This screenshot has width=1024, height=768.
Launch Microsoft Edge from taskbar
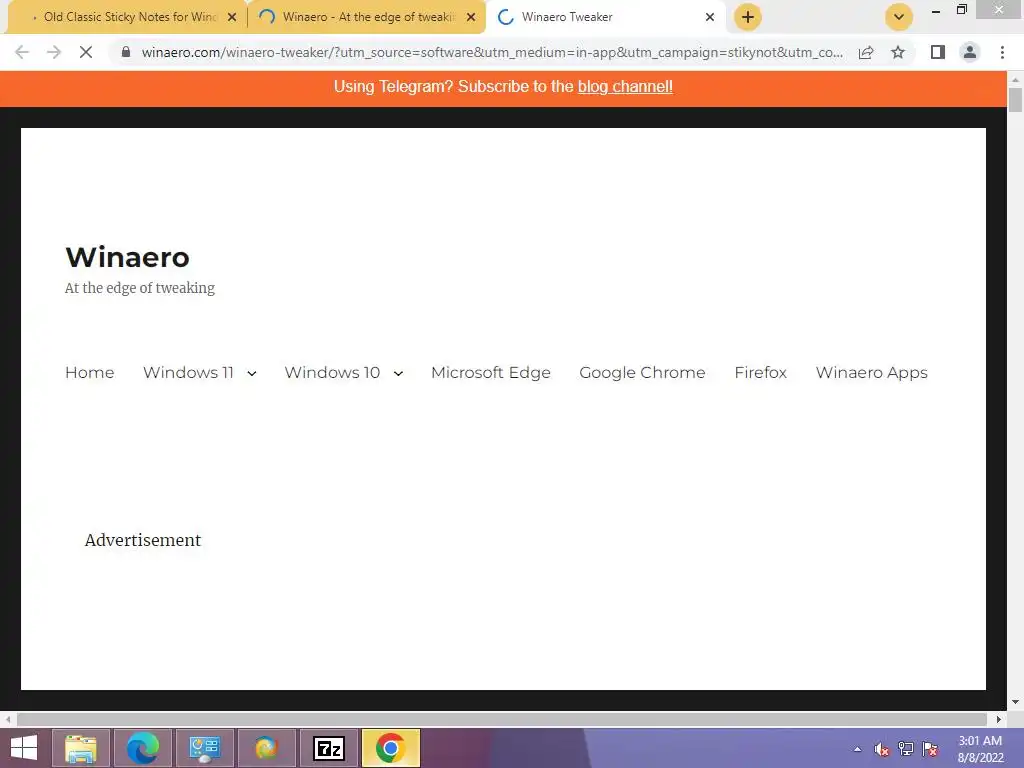pos(142,748)
